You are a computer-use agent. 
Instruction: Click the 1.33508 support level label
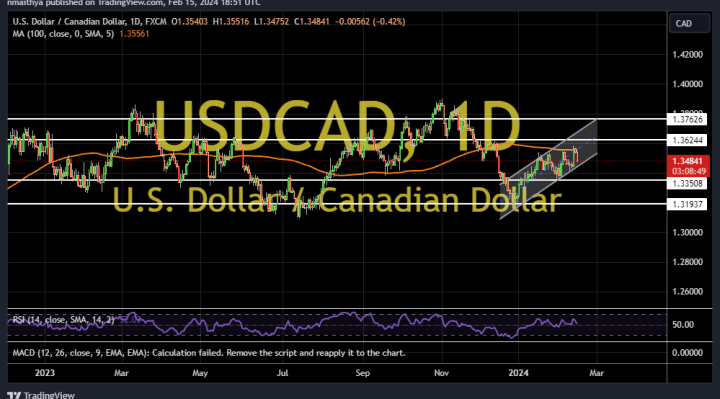click(x=687, y=184)
